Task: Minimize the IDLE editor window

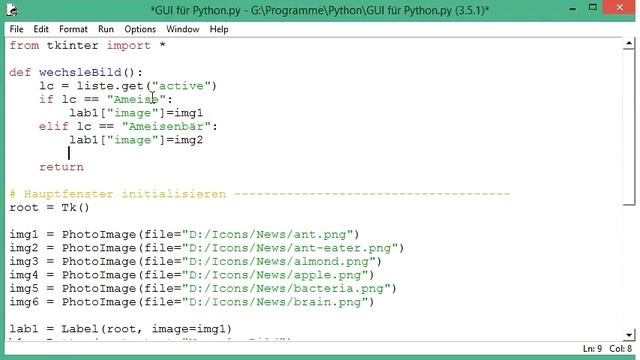Action: pos(573,9)
